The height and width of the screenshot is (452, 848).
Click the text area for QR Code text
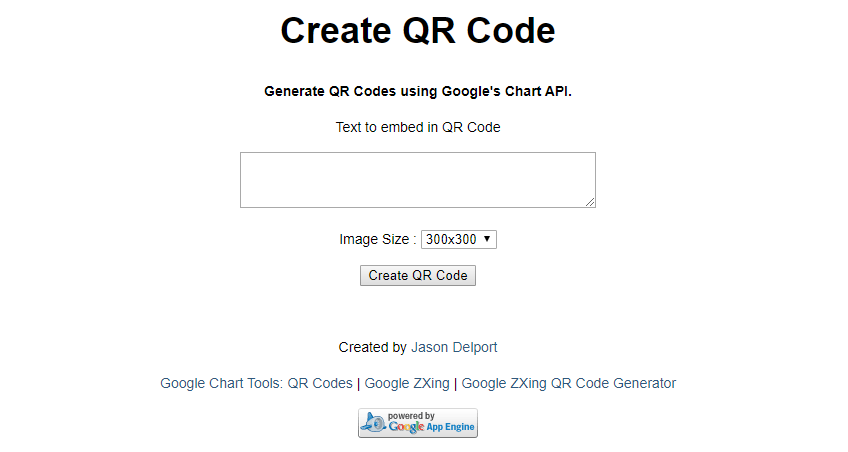tap(418, 180)
